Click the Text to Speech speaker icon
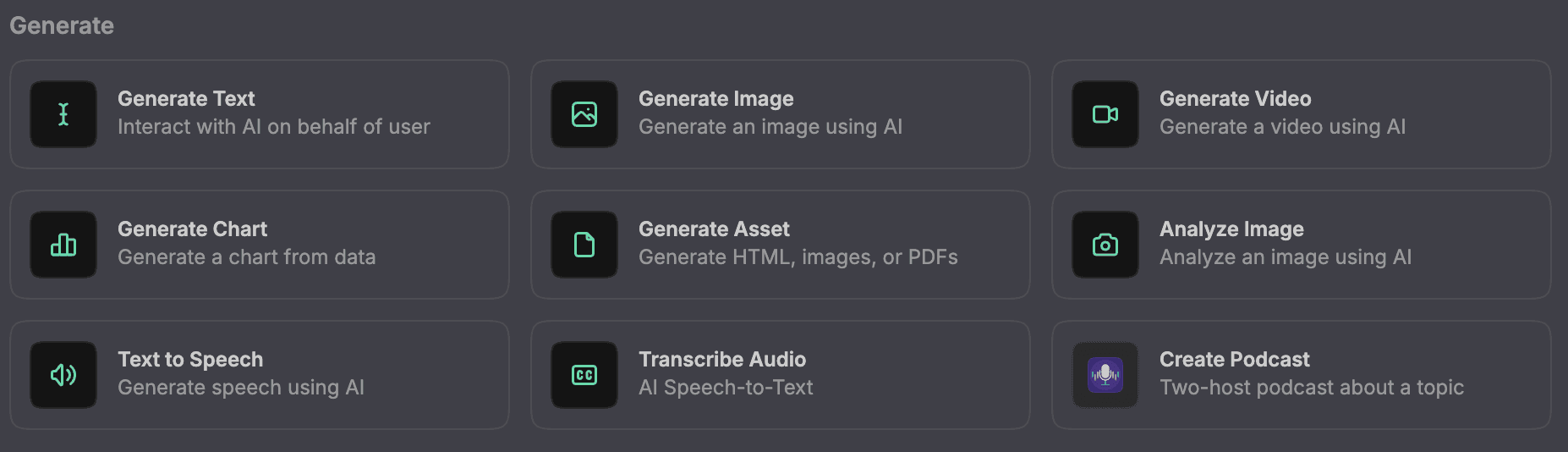The width and height of the screenshot is (1568, 452). pyautogui.click(x=63, y=375)
